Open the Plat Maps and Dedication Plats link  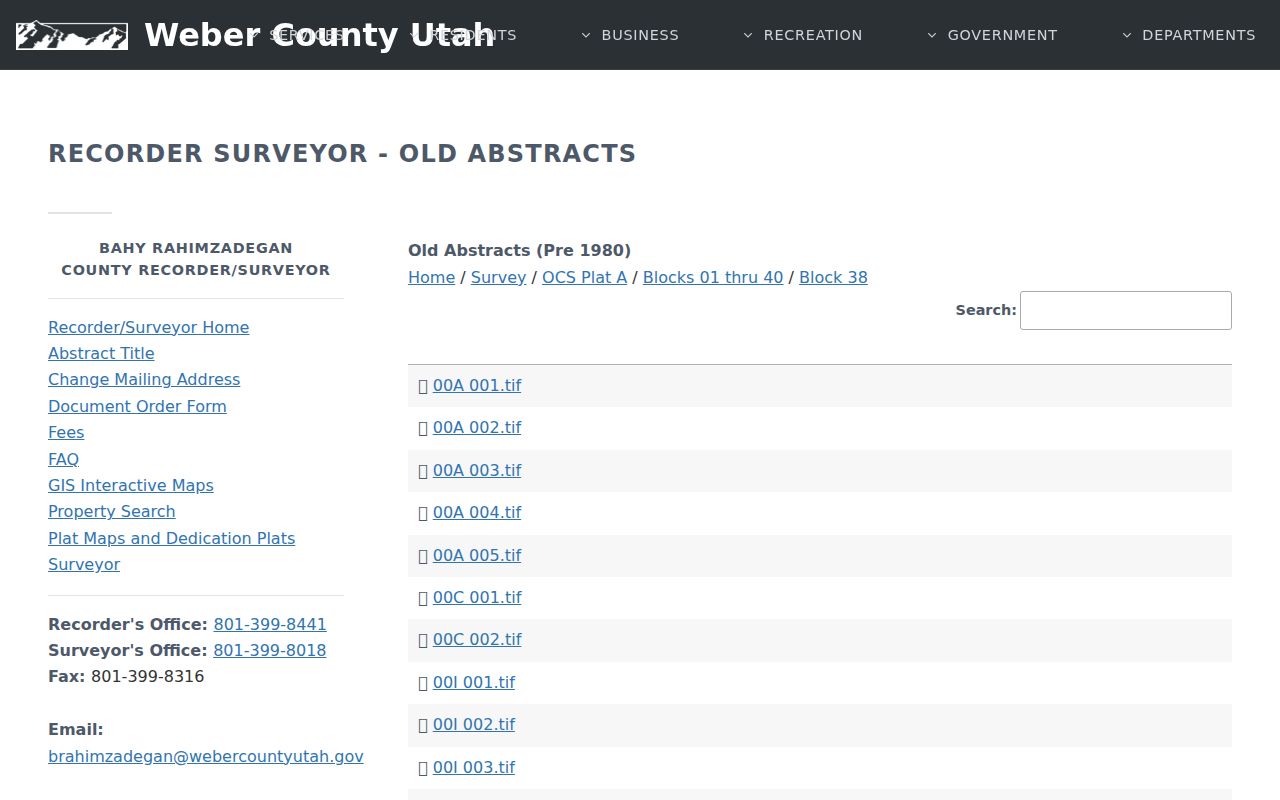(172, 538)
